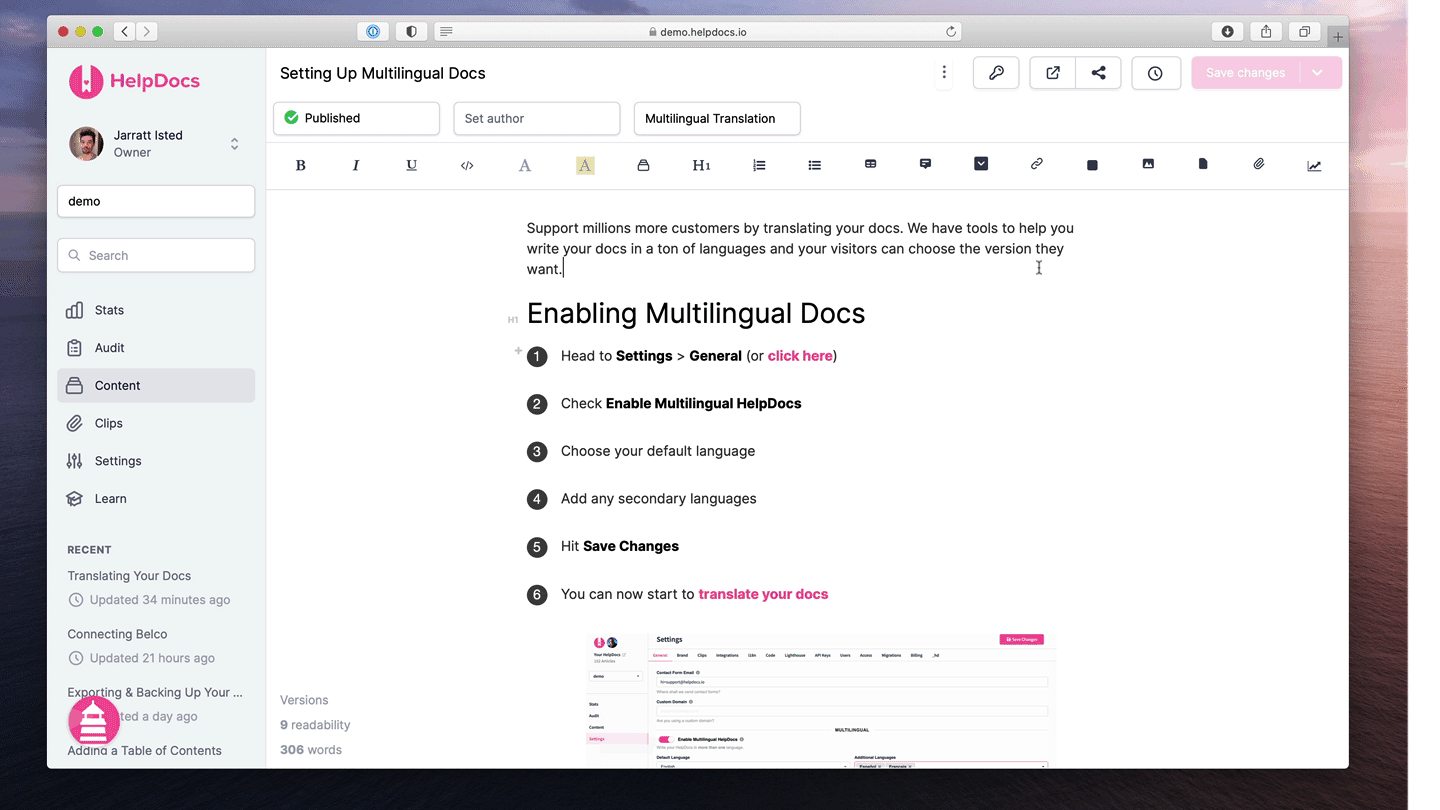The image size is (1440, 810).
Task: Click the HelpDocs logo
Action: point(134,81)
